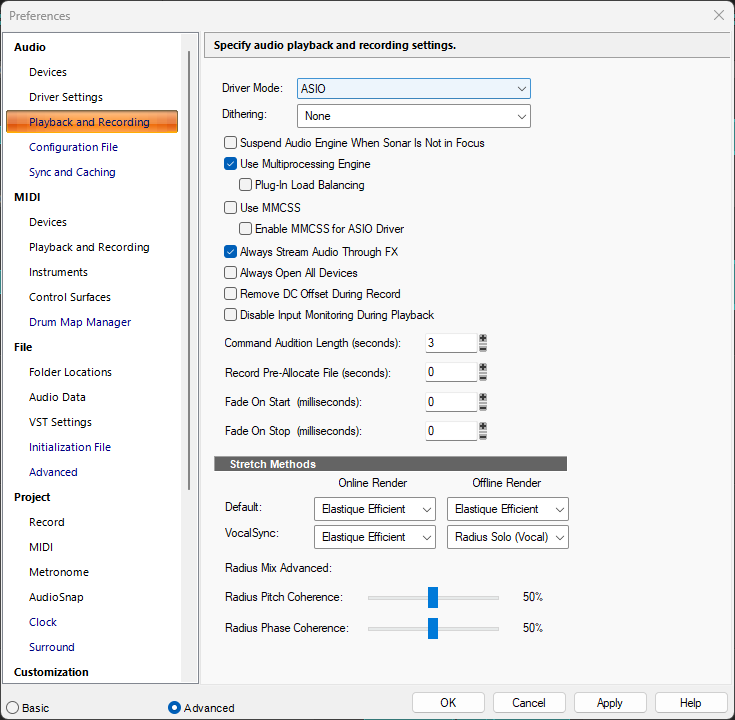Click Command Audition Length input field
The width and height of the screenshot is (735, 720).
point(451,343)
